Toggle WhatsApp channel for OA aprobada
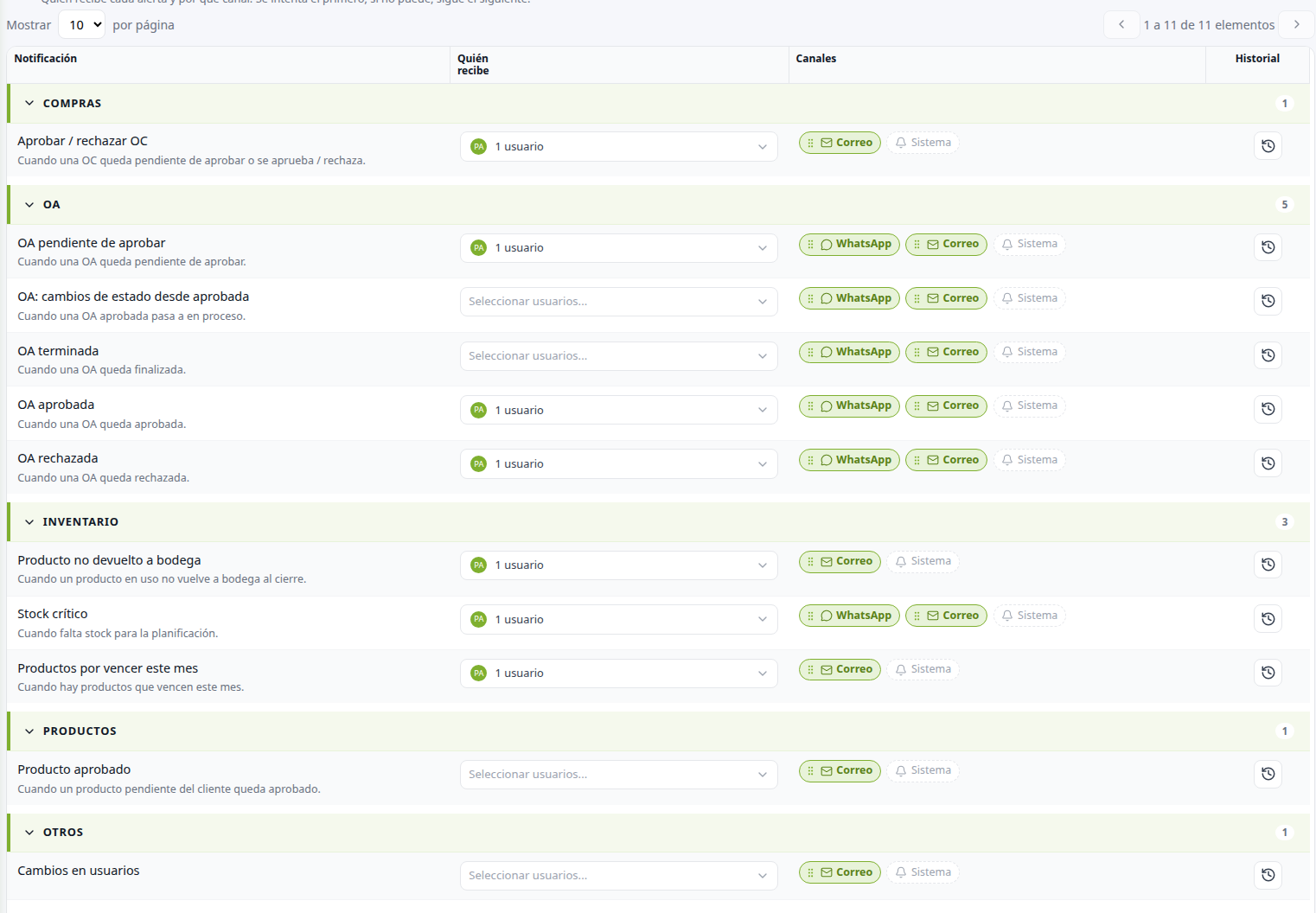Screen dimensions: 1316x913 coord(850,405)
